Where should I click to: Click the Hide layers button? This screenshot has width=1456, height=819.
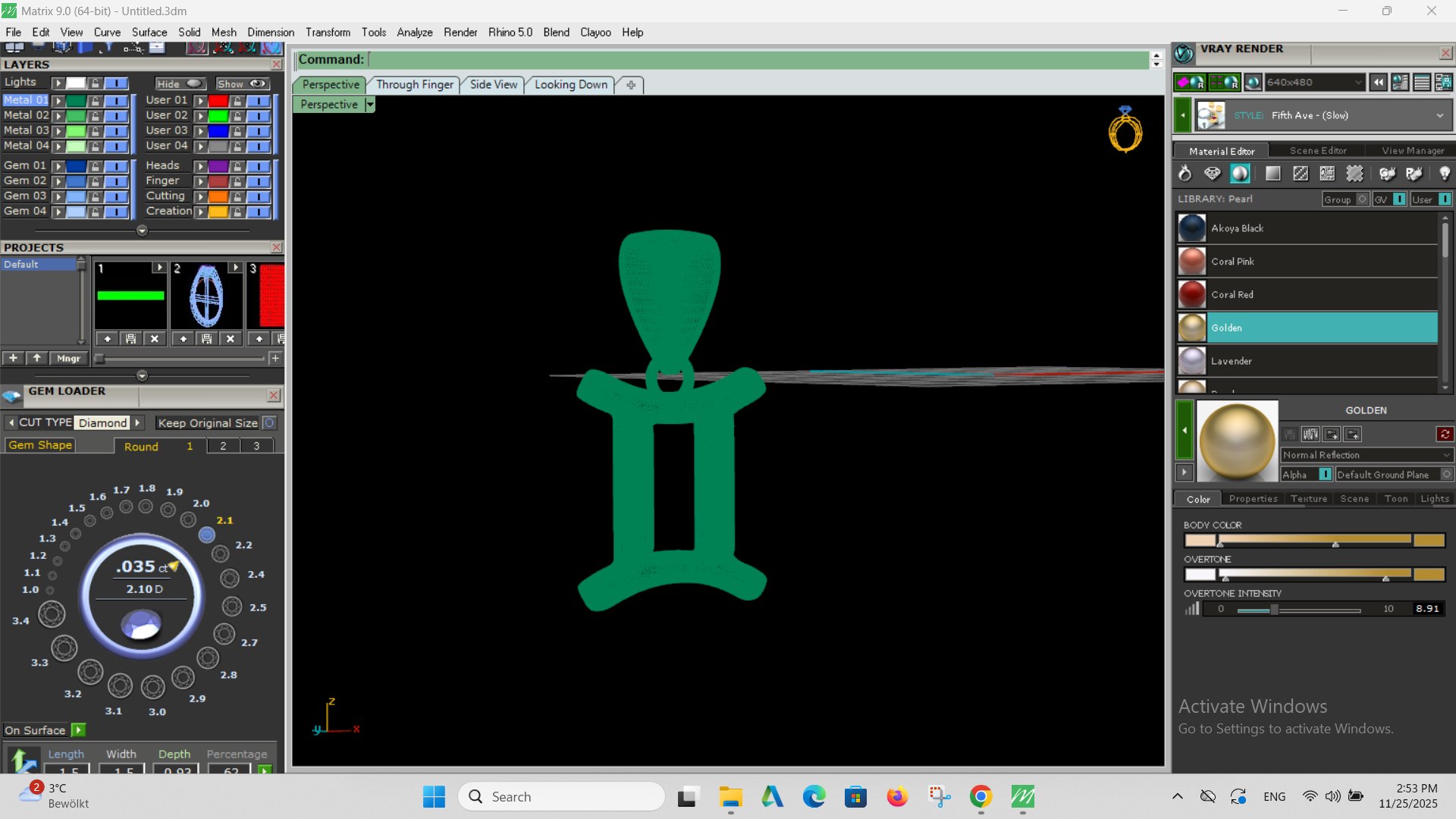pos(180,83)
